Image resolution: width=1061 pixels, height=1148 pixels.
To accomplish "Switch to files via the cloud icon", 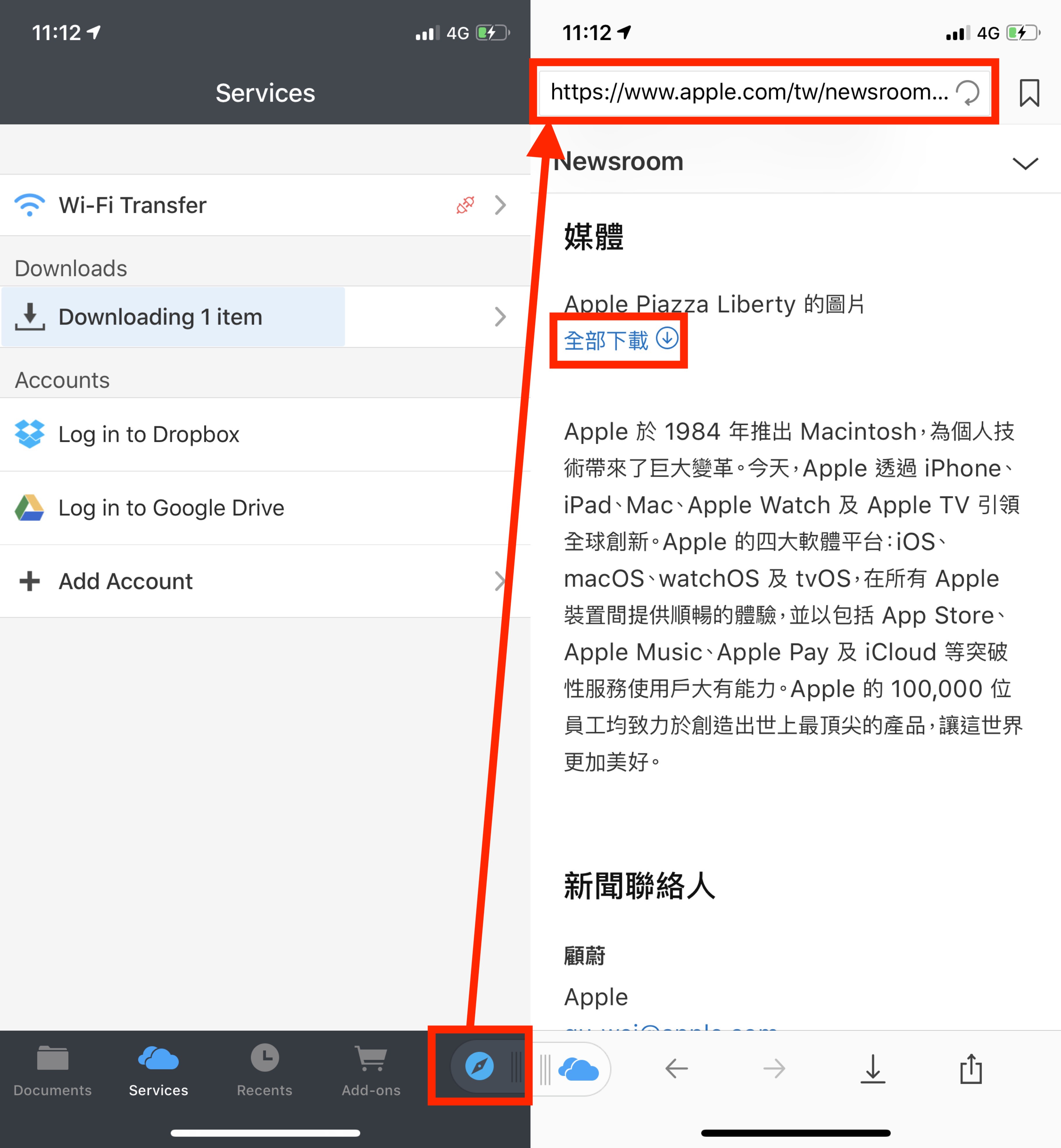I will click(579, 1069).
